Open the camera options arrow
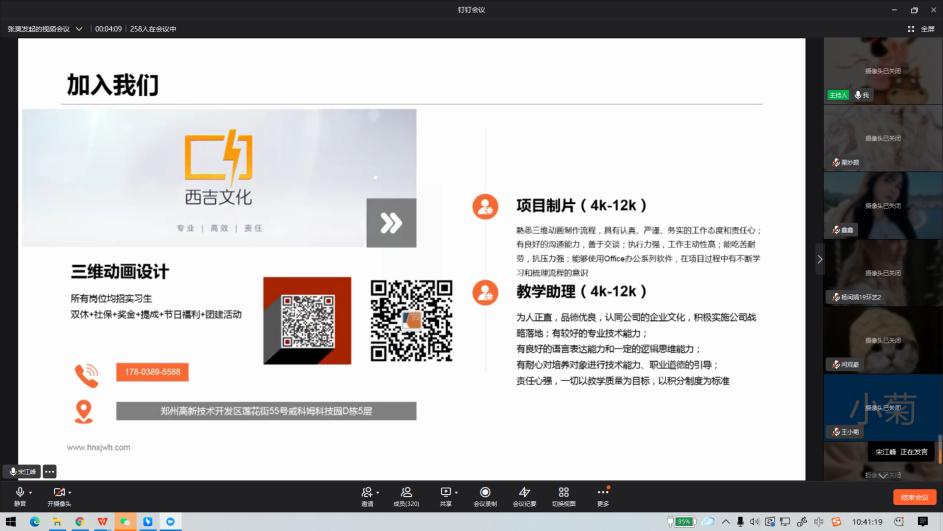Viewport: 943px width, 531px height. click(x=70, y=492)
